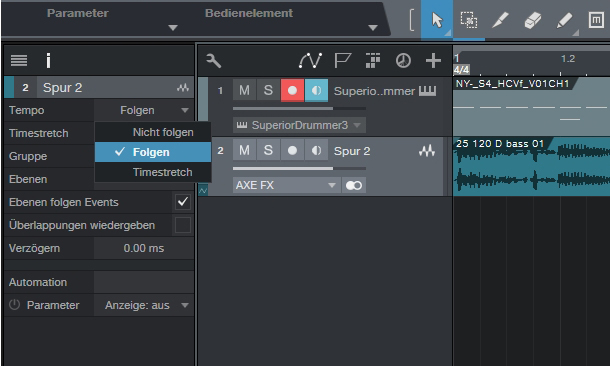Screen dimensions: 610x366
Task: Select the Eraser tool
Action: click(x=533, y=19)
